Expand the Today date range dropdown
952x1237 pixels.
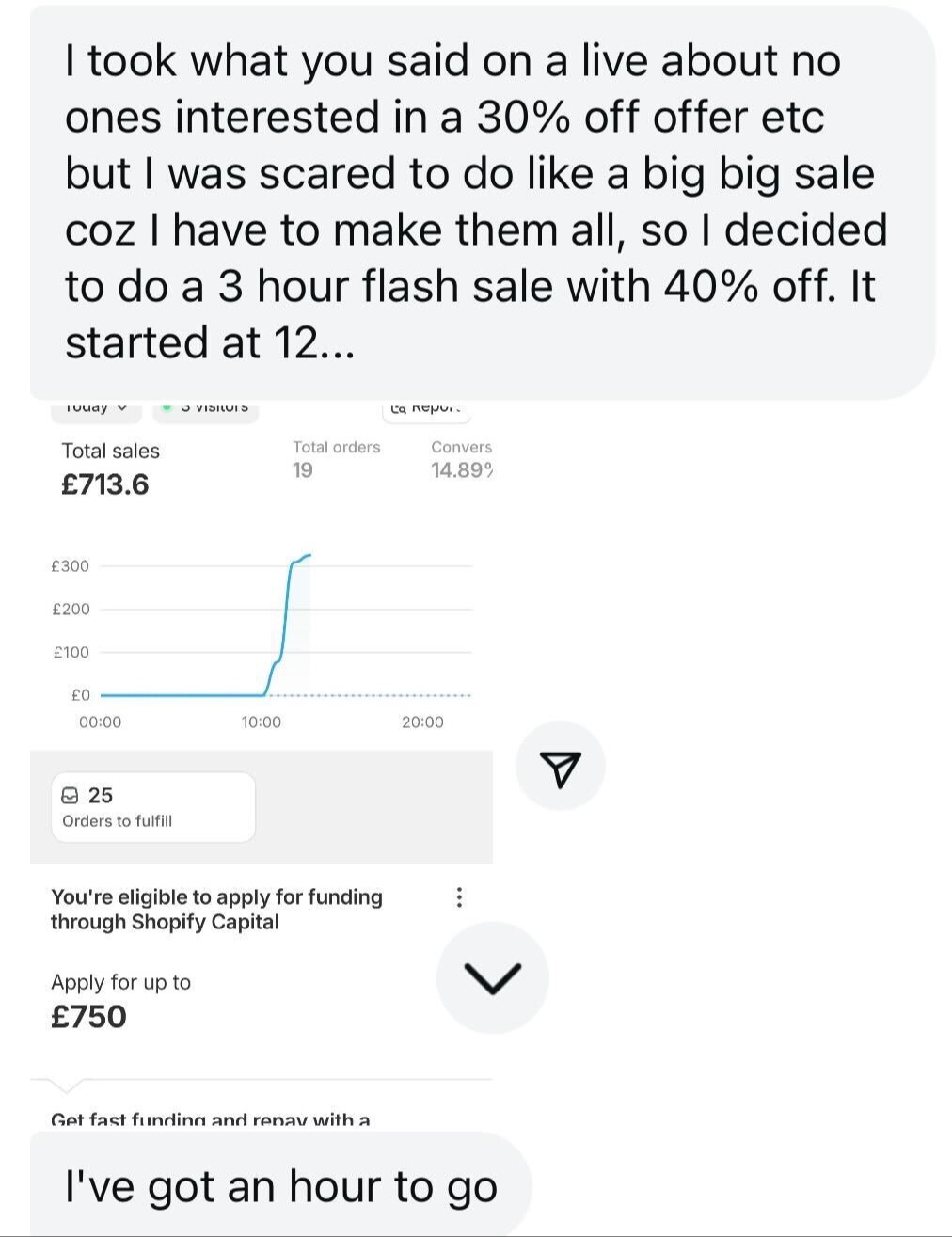pos(96,408)
